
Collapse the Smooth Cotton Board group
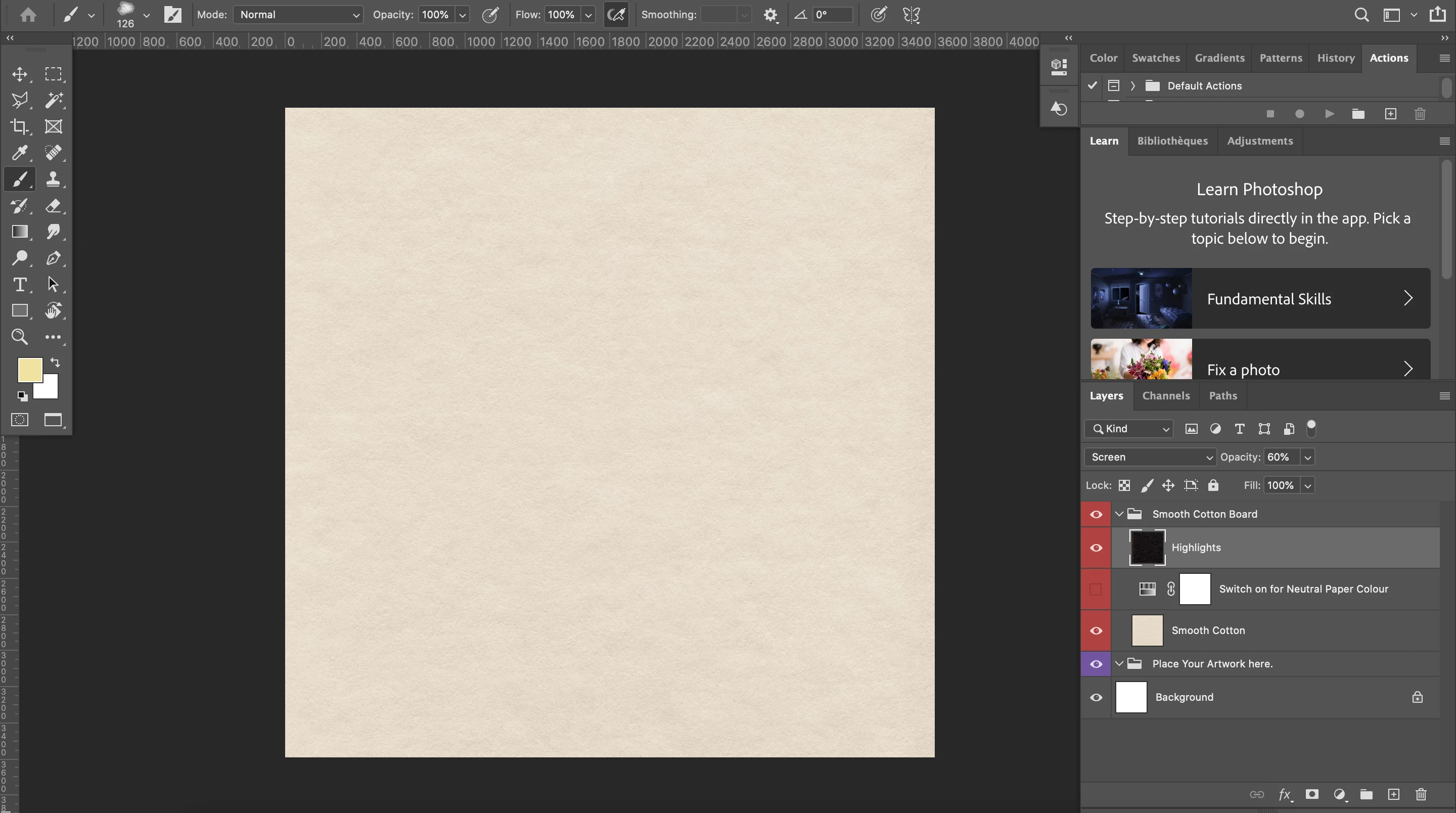[x=1119, y=514]
